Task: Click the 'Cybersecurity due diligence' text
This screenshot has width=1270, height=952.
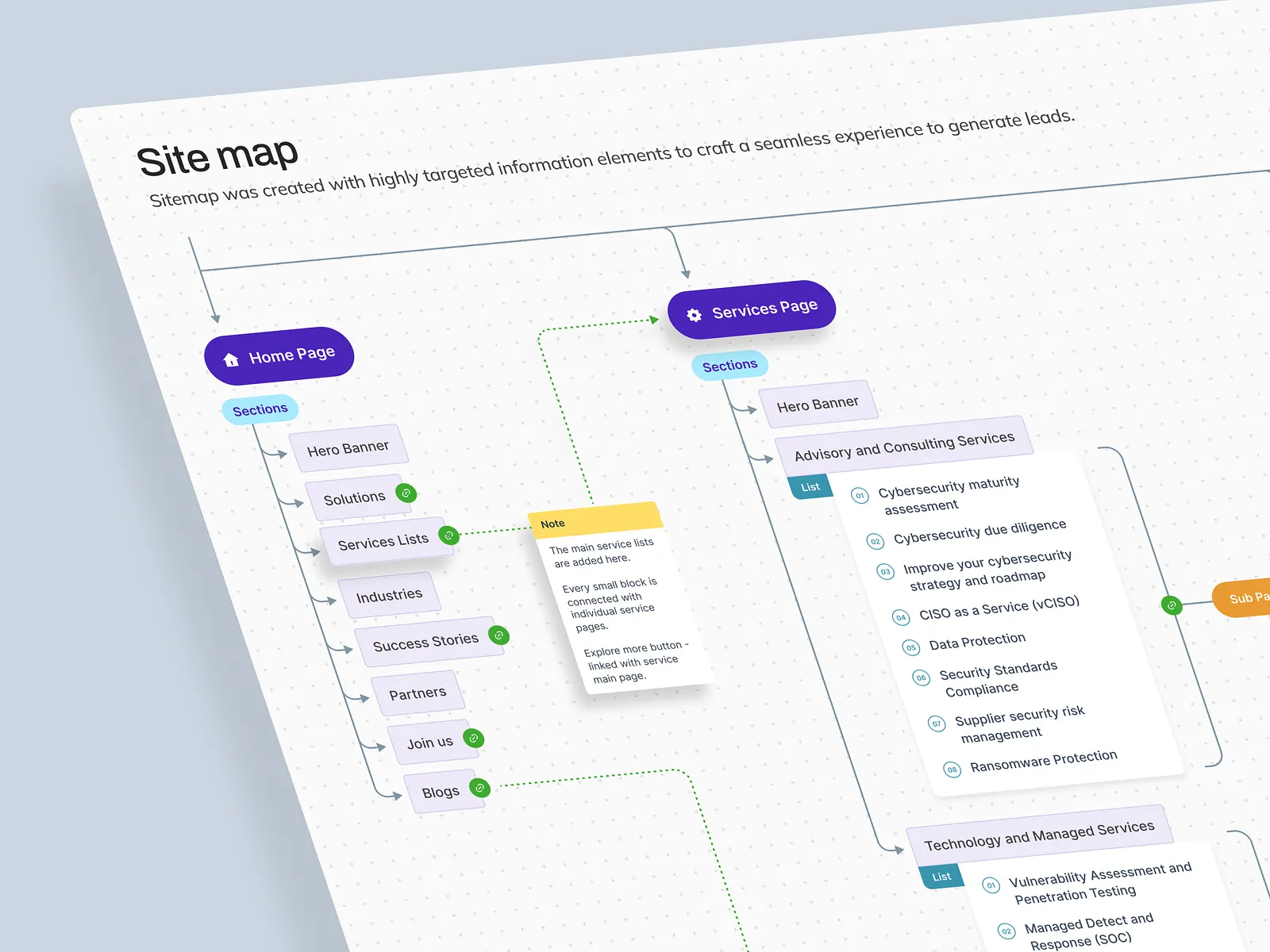Action: coord(980,532)
